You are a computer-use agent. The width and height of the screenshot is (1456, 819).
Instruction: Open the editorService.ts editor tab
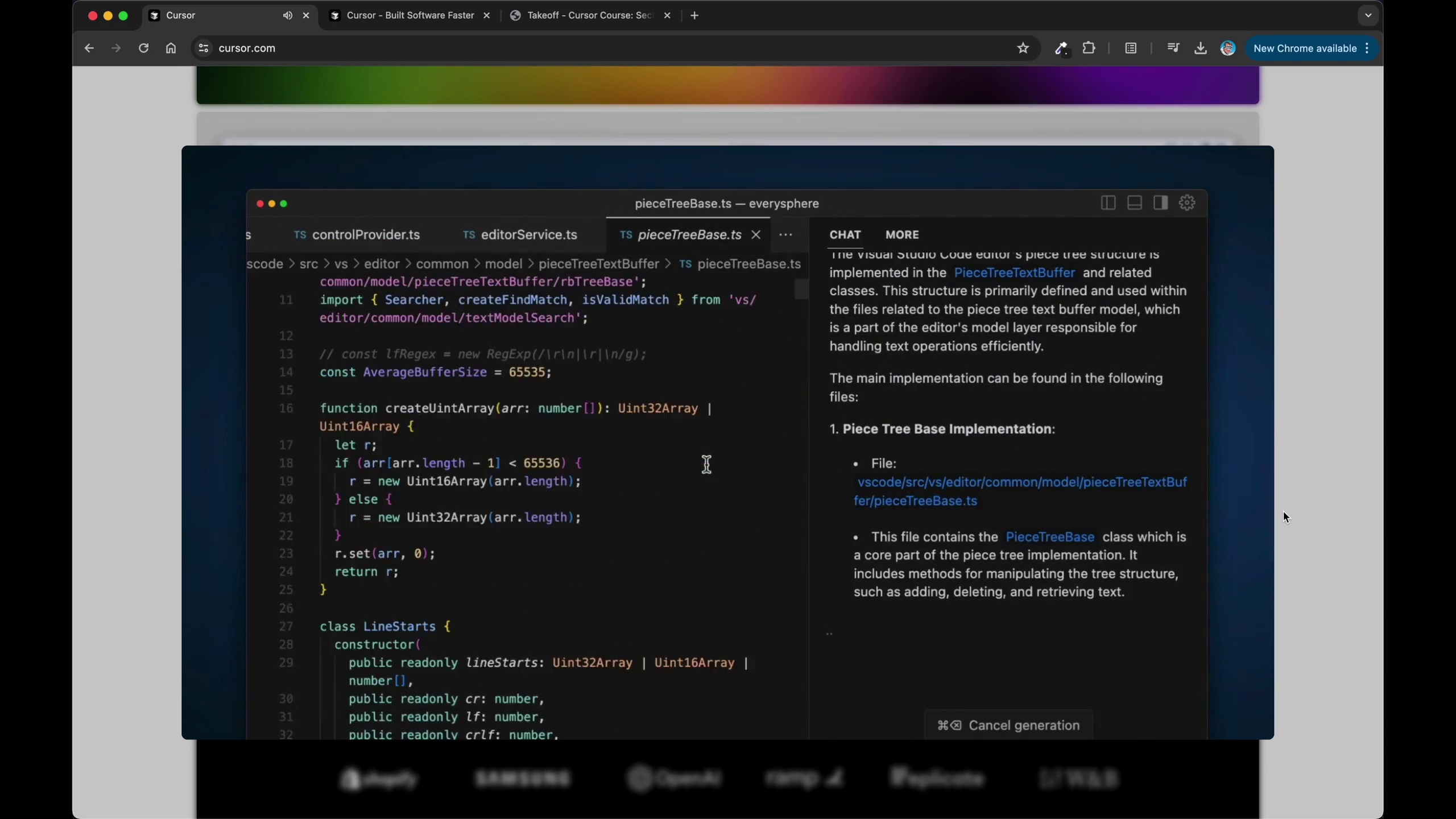[x=520, y=235]
